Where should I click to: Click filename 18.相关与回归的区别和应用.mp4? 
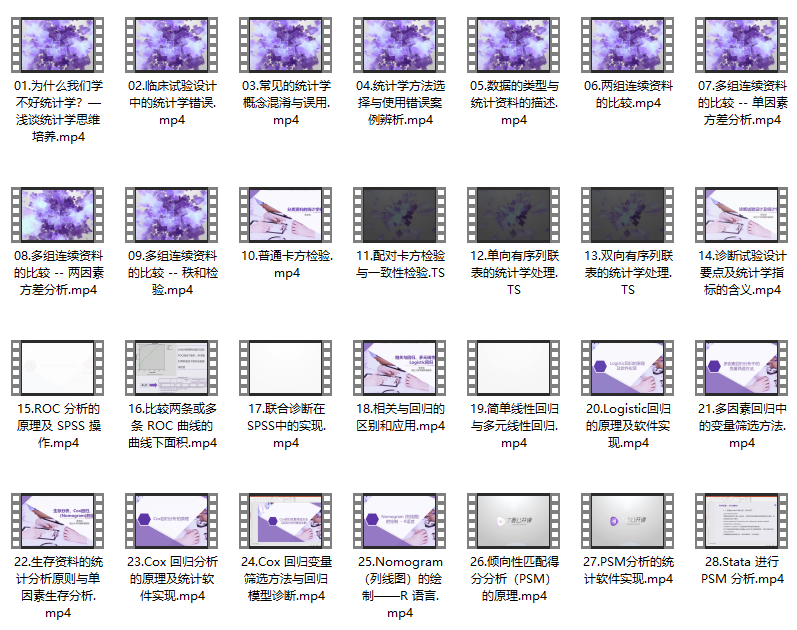[x=400, y=417]
